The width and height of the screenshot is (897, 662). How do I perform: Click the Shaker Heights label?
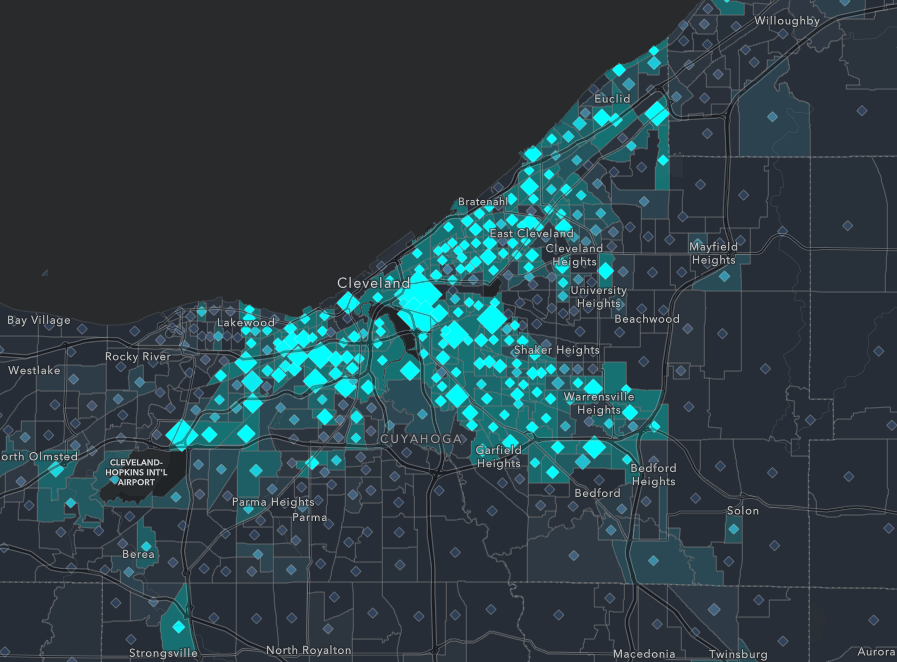(x=556, y=350)
